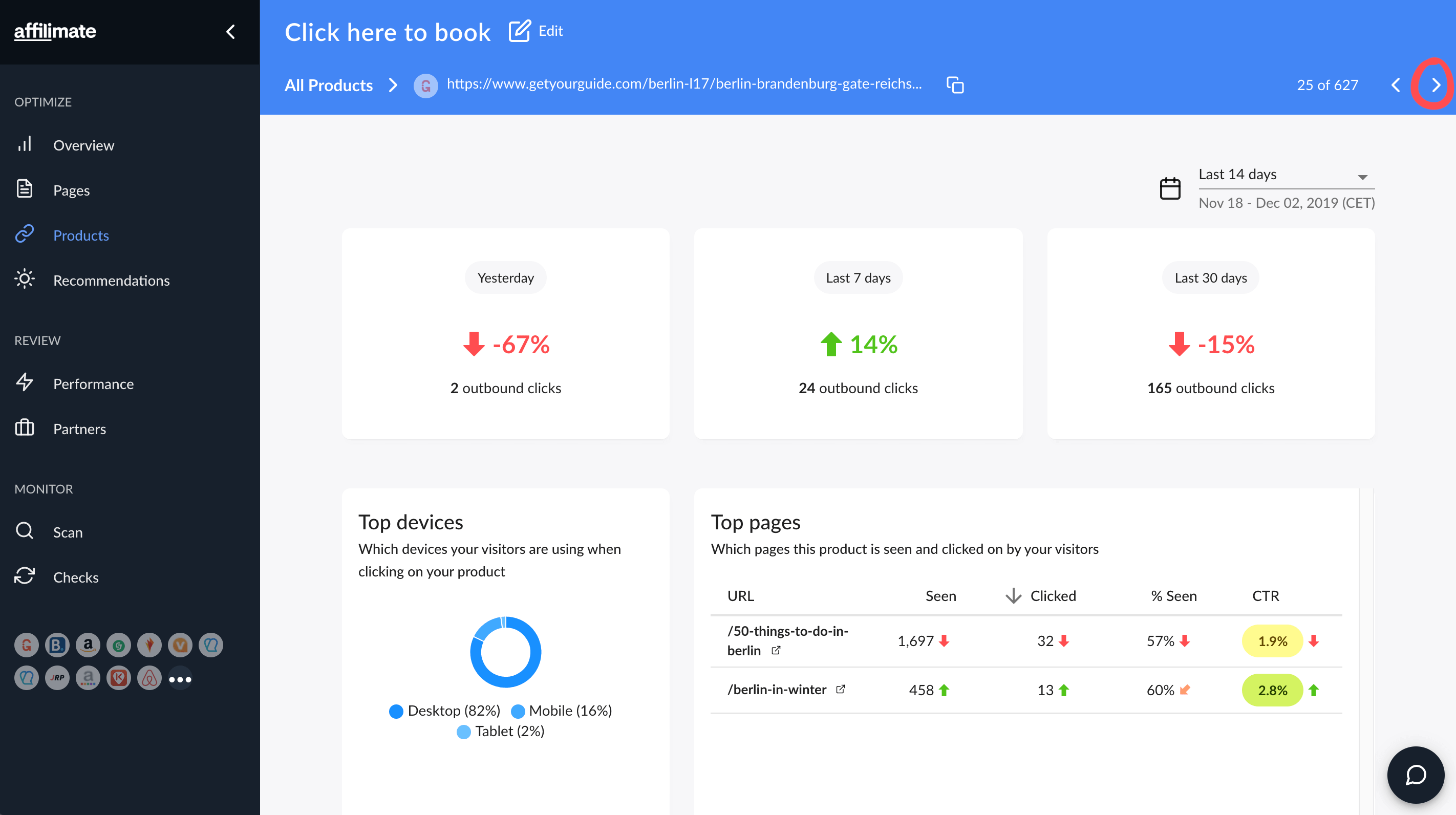
Task: Go to previous product with left chevron
Action: tap(1396, 85)
